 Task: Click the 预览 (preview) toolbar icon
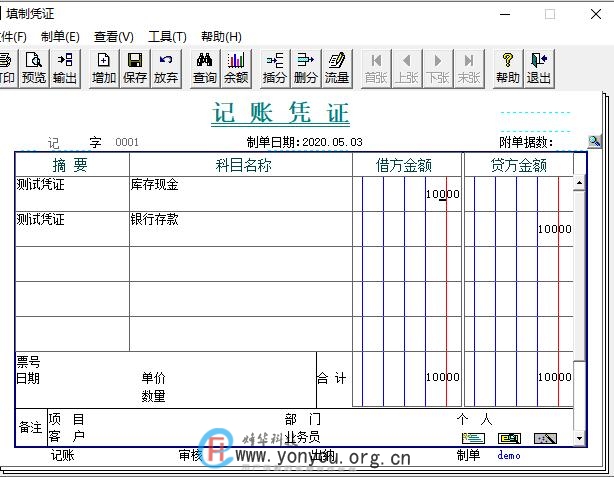click(34, 68)
